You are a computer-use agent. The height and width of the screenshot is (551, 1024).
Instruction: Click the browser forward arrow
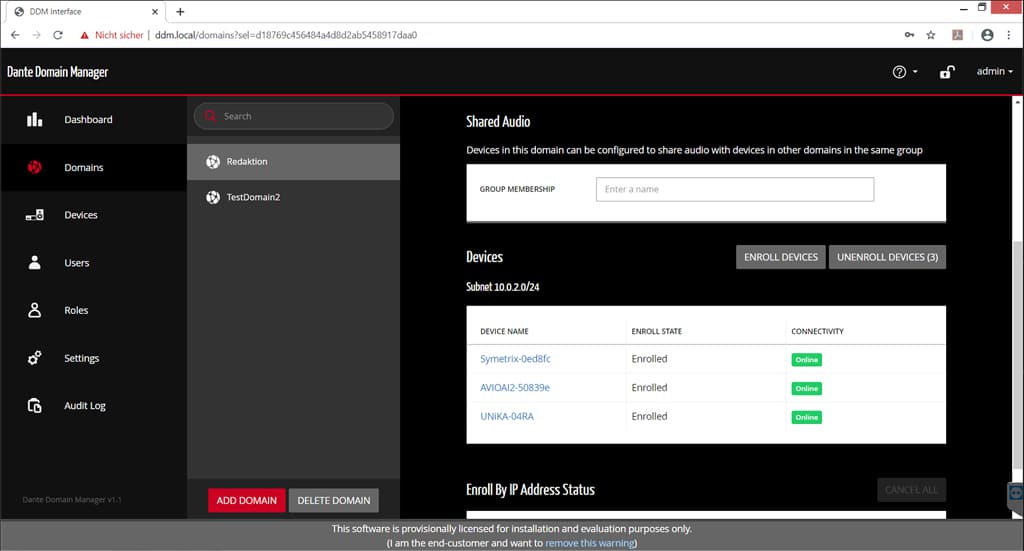37,35
